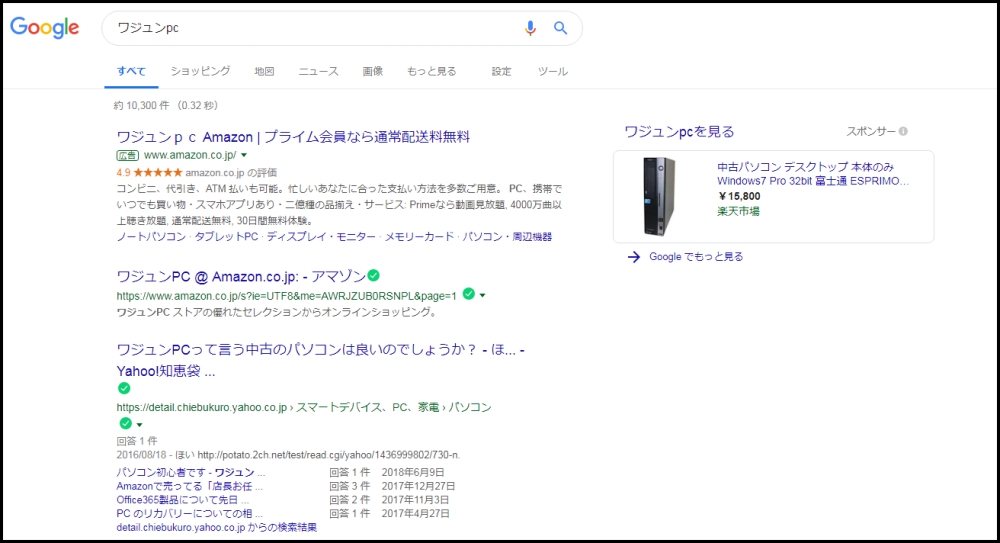Open the Office365製品について先日 link
The width and height of the screenshot is (1000, 543).
click(x=182, y=500)
